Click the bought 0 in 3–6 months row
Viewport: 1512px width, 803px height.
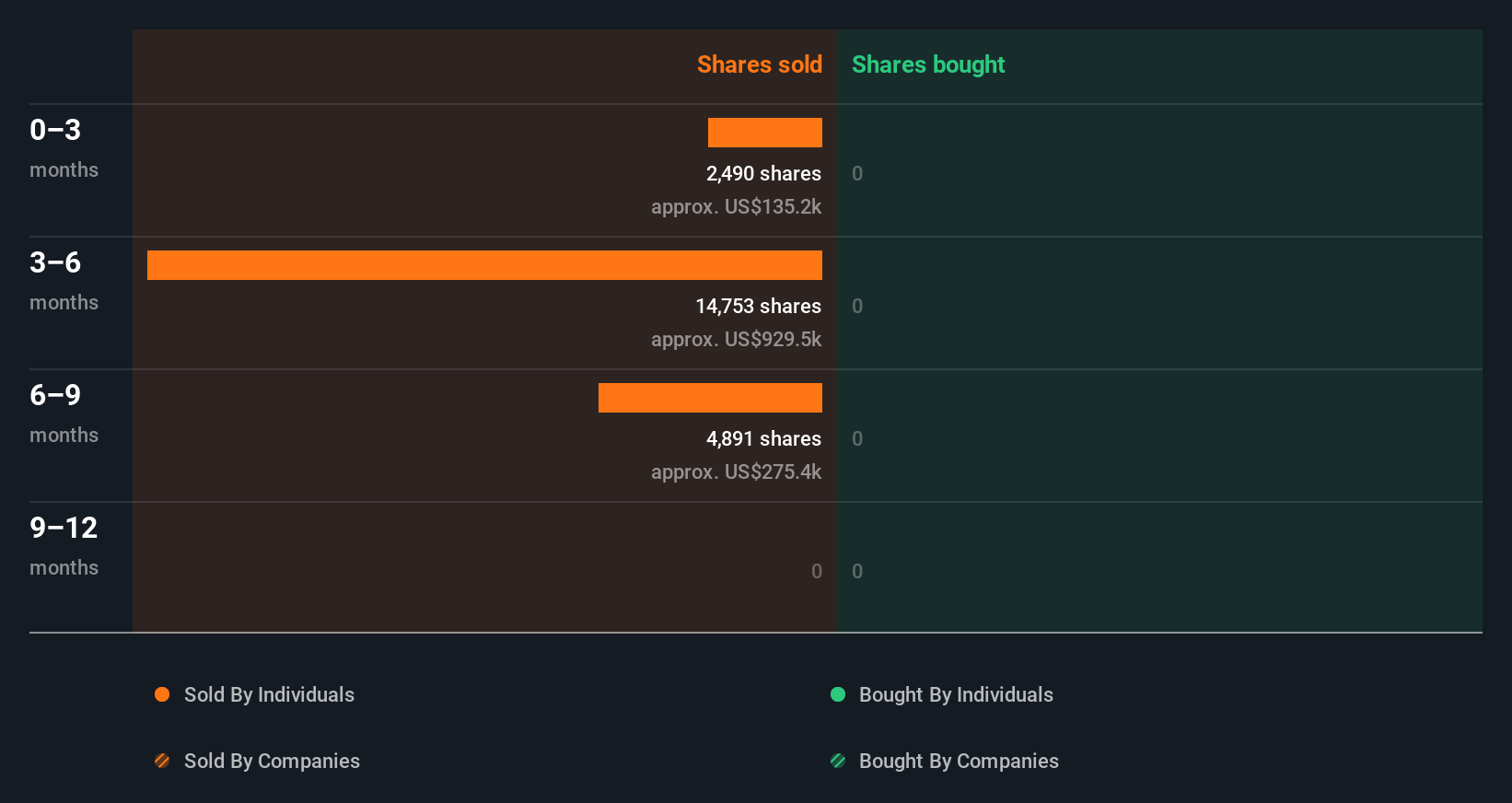click(x=857, y=306)
